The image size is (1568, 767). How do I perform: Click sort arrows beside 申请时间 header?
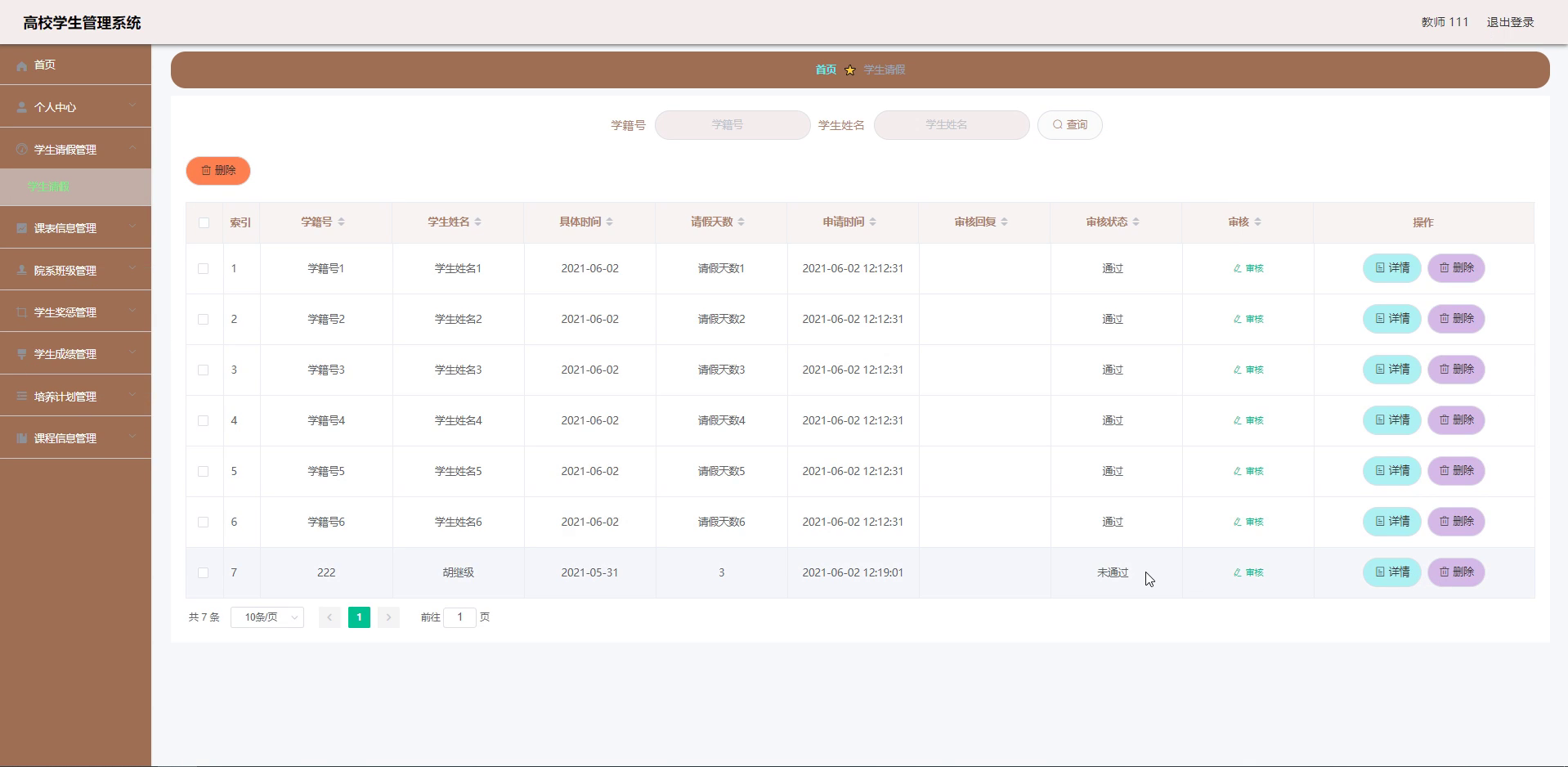click(x=872, y=222)
